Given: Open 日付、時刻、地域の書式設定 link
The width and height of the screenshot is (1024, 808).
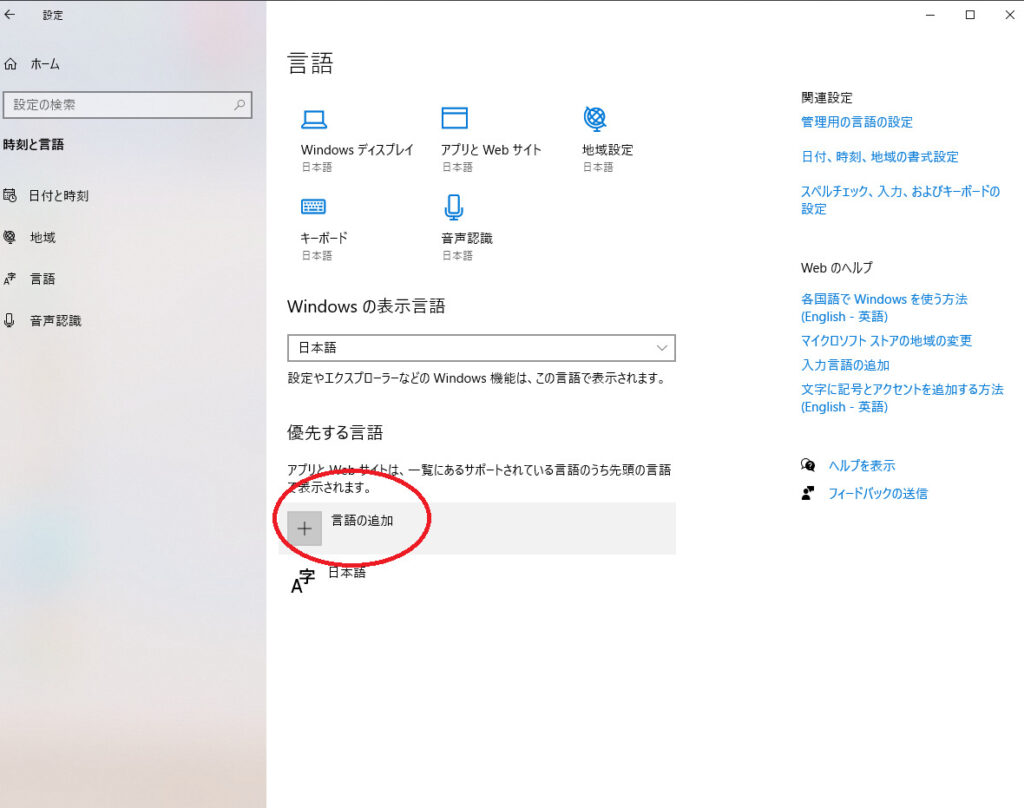Looking at the screenshot, I should tap(880, 157).
